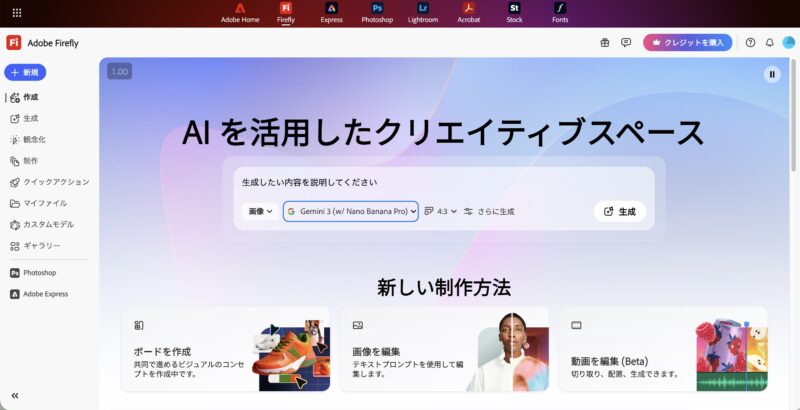Switch to Firefly in top app bar

[286, 13]
